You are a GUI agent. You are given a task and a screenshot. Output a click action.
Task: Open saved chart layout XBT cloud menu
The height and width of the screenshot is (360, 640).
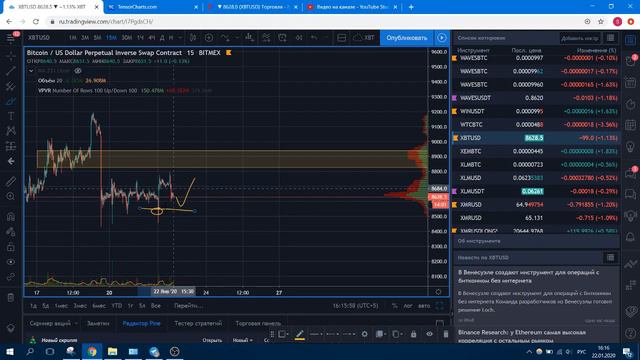(363, 38)
